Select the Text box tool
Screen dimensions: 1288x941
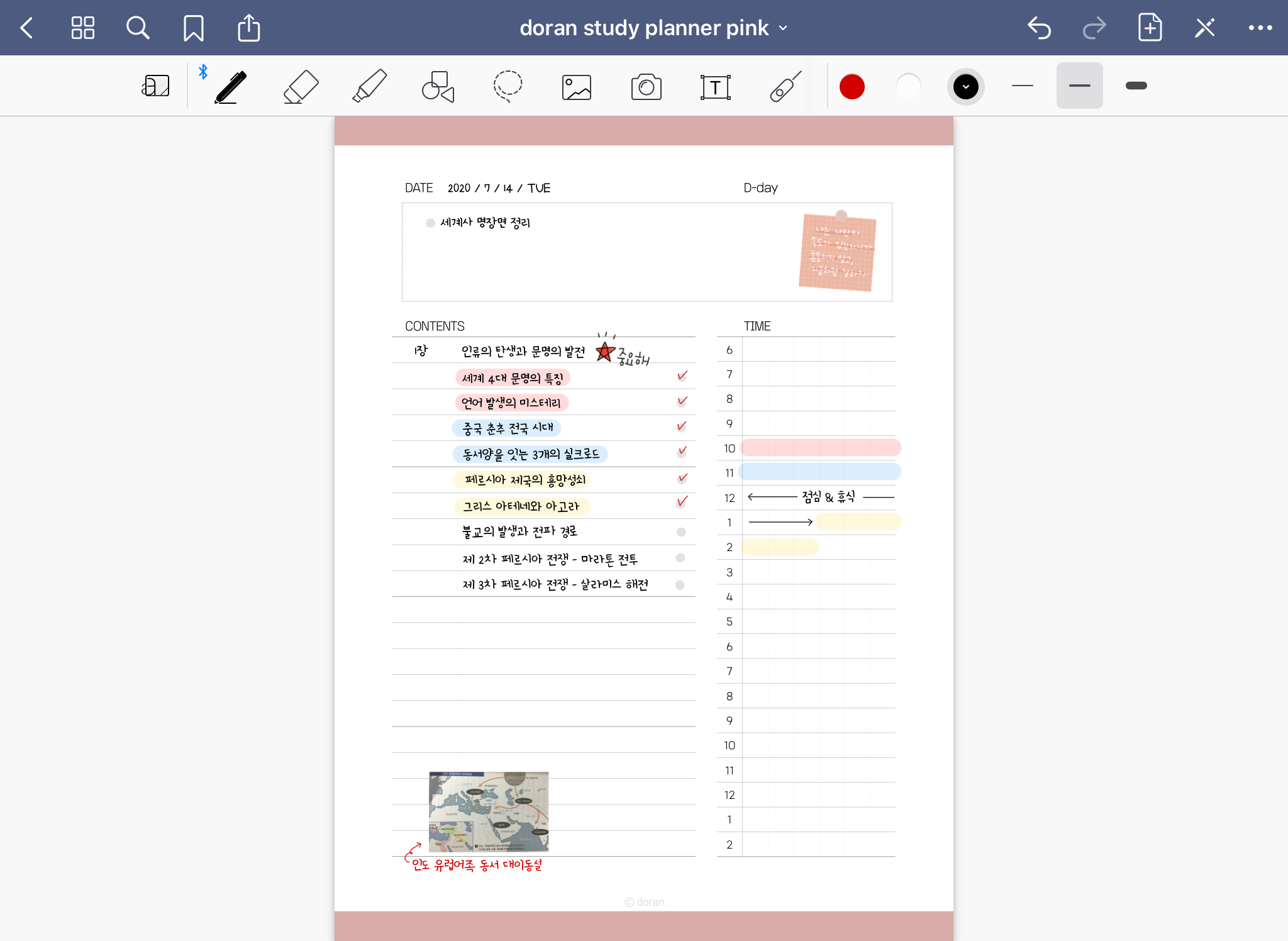715,87
